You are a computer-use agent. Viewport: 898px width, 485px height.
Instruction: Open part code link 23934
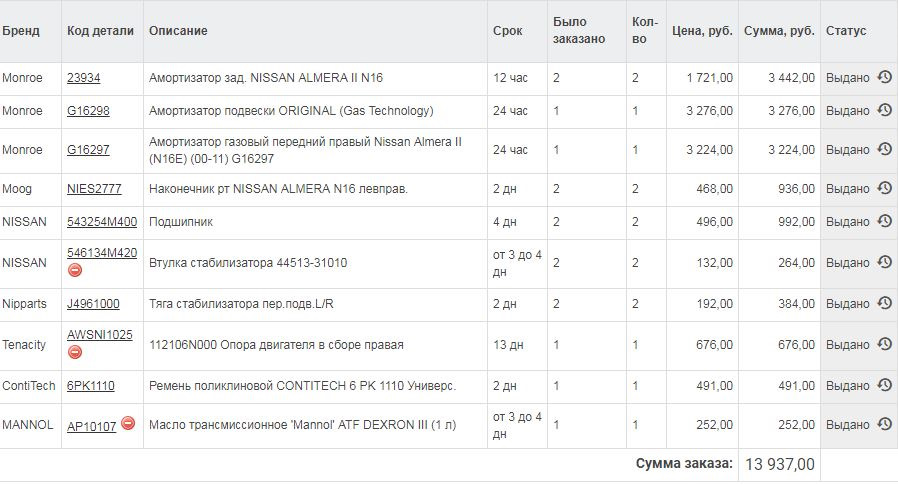[84, 78]
